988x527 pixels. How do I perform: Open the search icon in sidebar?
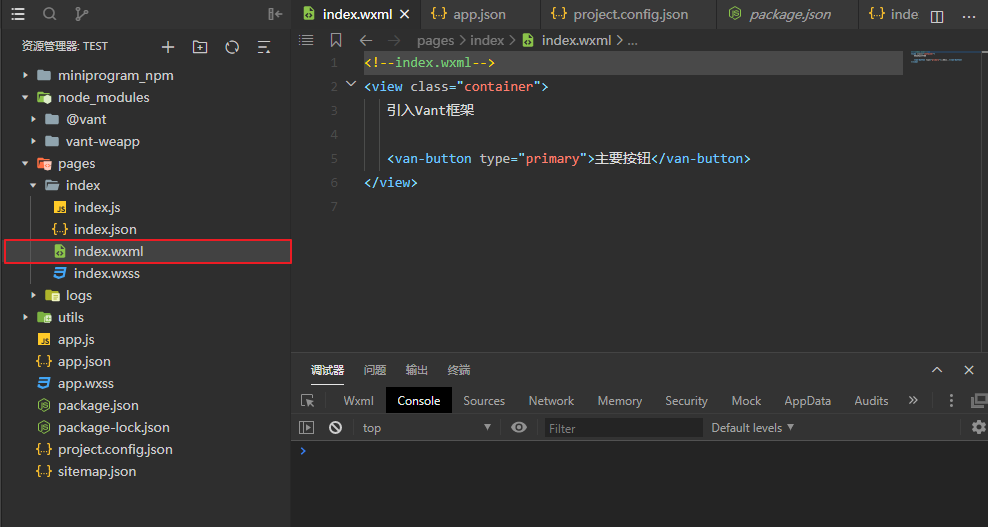click(x=49, y=14)
